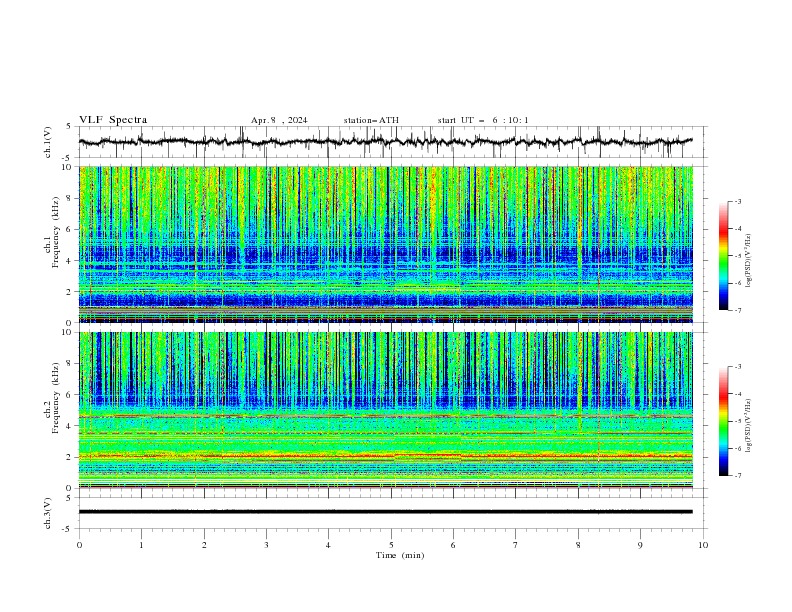
Task: Click the "-3" tick on ch.2 colorbar
Action: coord(737,367)
